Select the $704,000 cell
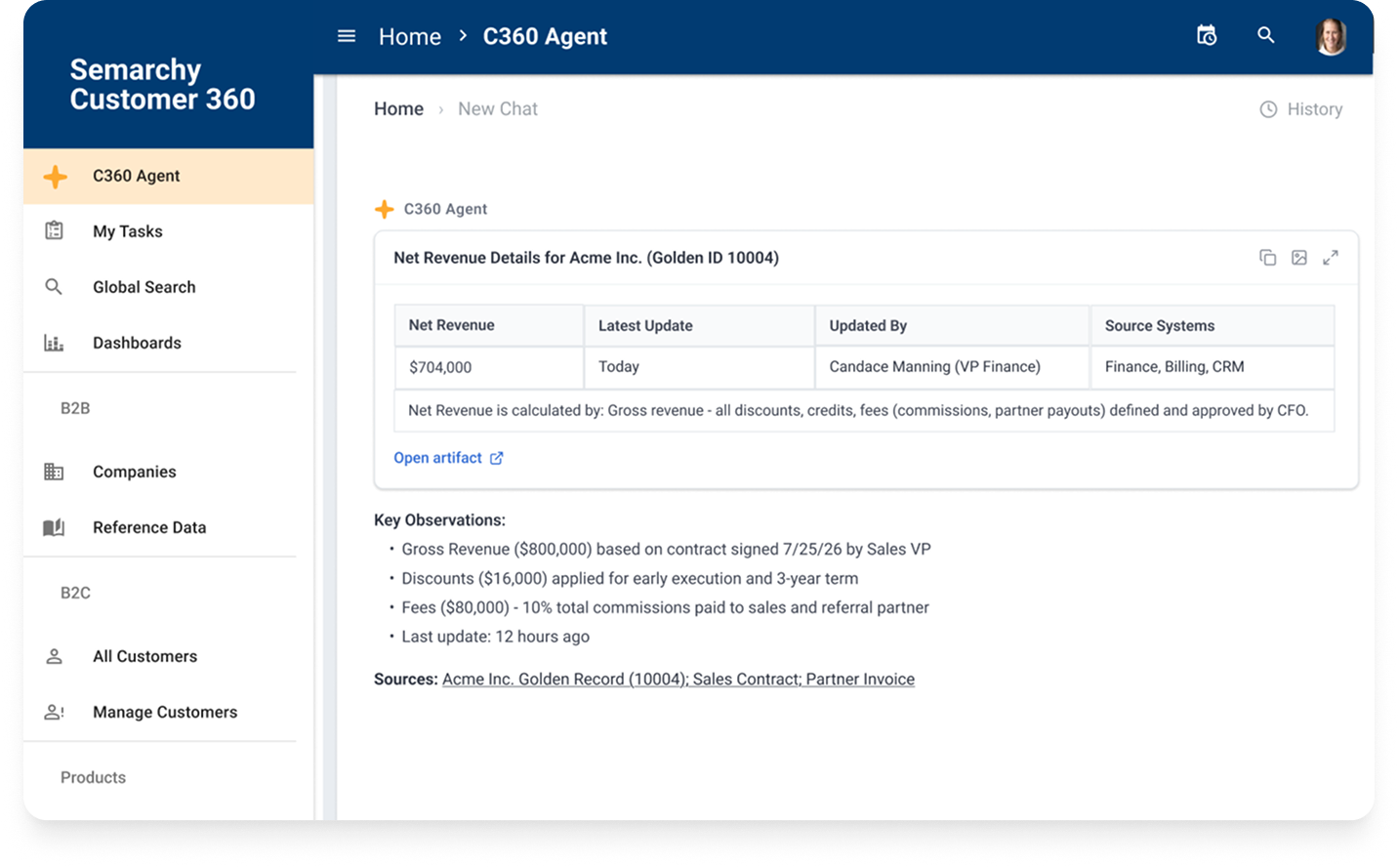1398x868 pixels. coord(489,367)
